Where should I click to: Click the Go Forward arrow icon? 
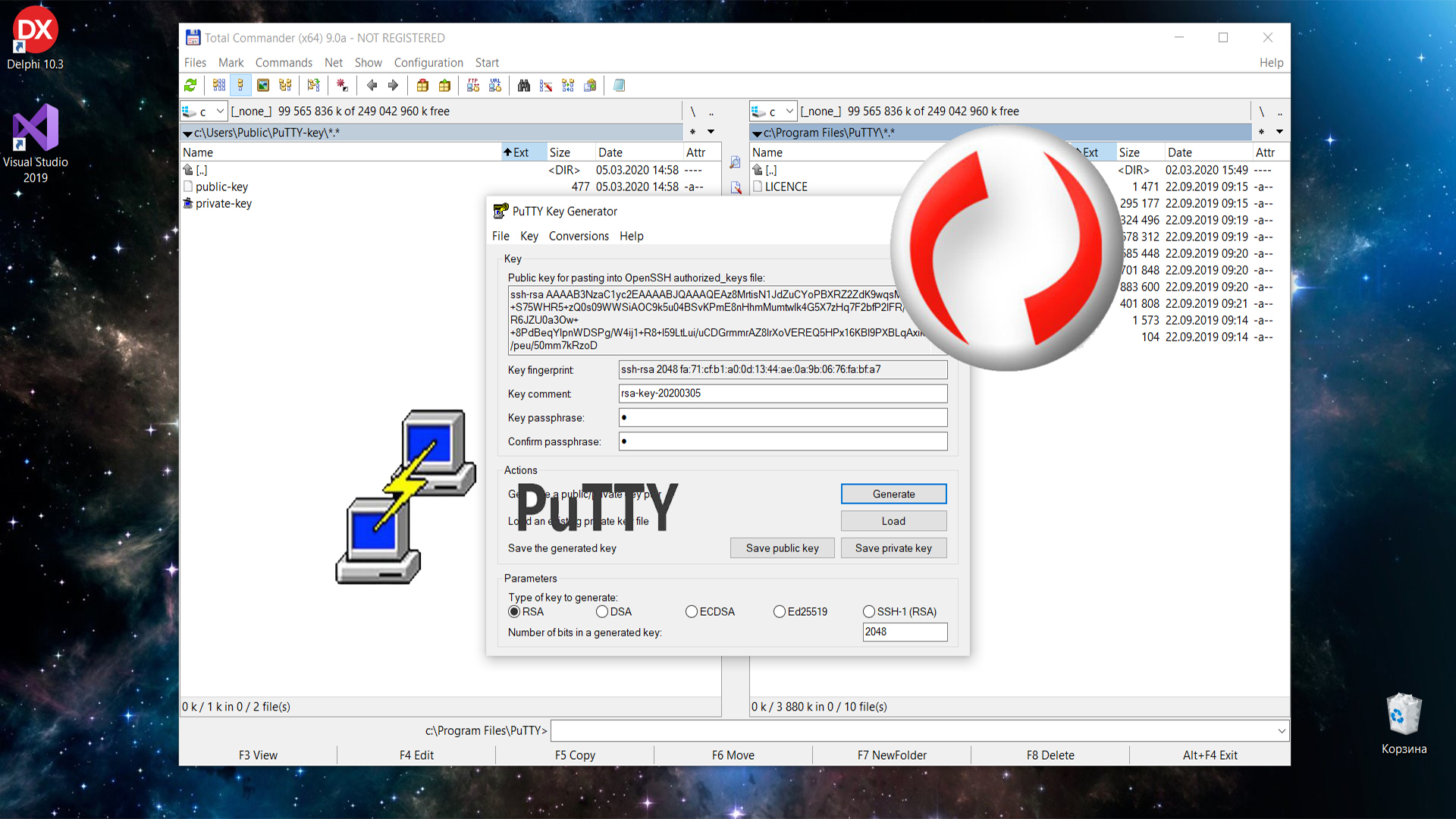(393, 86)
